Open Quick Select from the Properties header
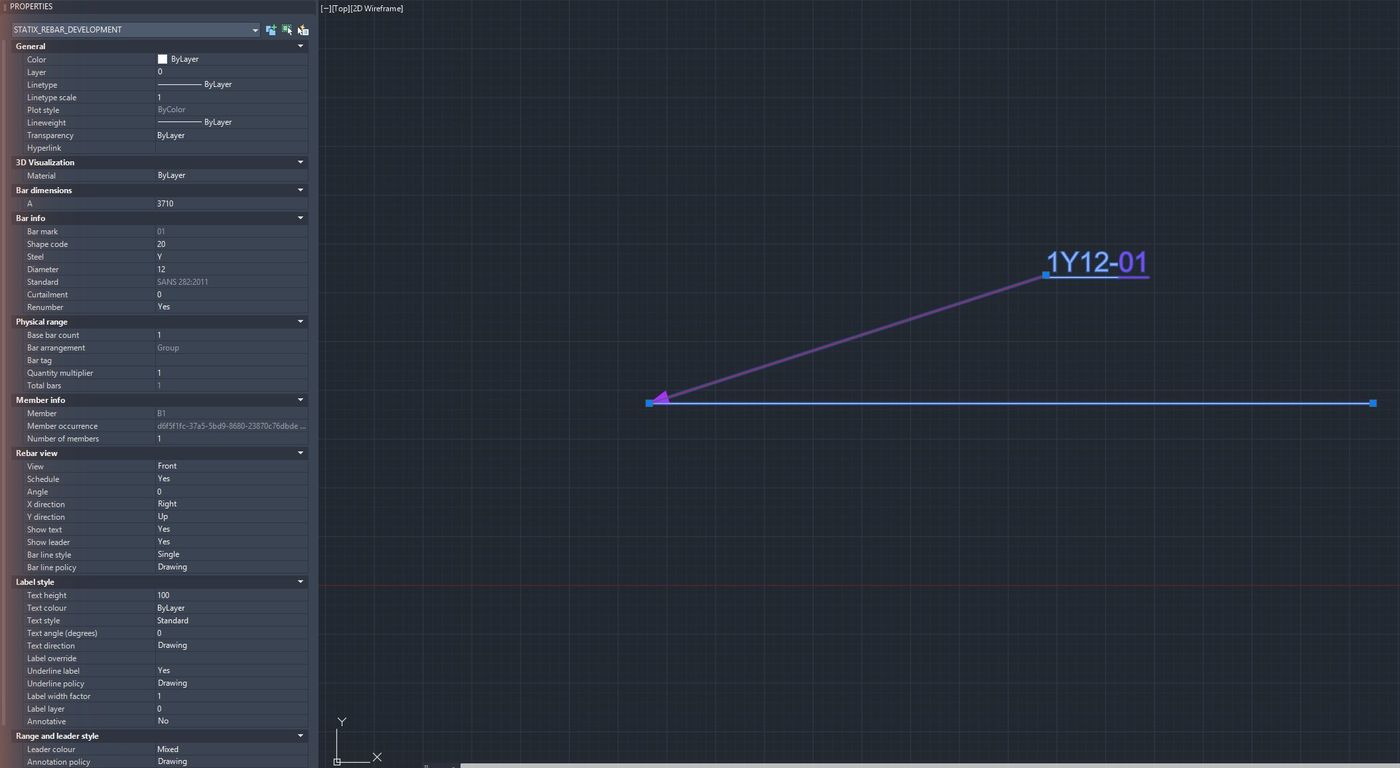This screenshot has width=1400, height=768. pos(303,30)
